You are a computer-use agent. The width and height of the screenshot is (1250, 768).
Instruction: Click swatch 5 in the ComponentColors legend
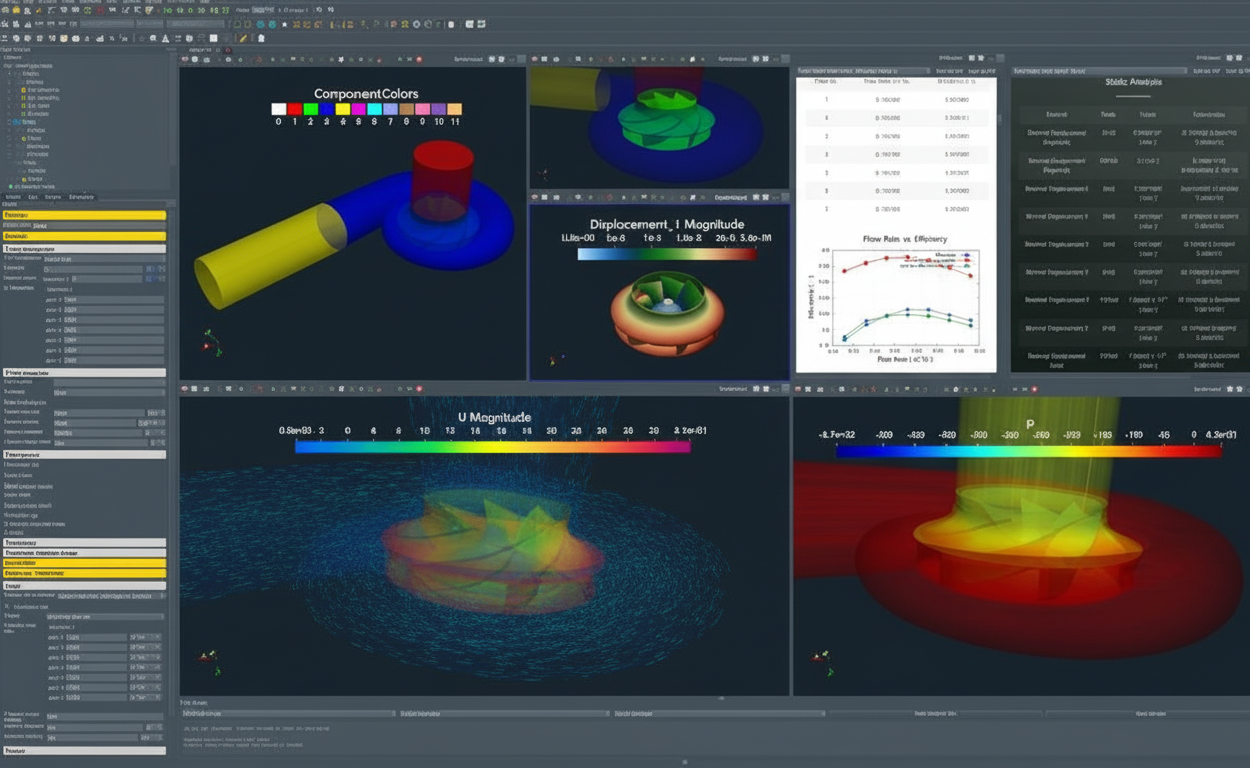pos(361,107)
